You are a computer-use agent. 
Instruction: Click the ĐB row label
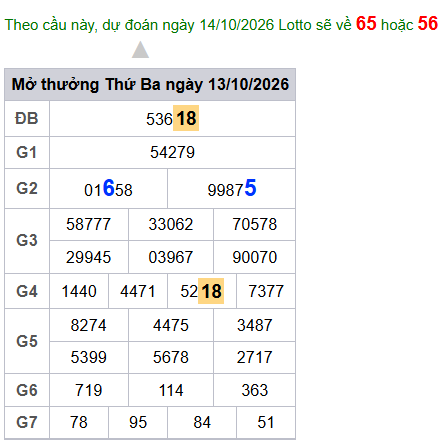click(x=27, y=119)
